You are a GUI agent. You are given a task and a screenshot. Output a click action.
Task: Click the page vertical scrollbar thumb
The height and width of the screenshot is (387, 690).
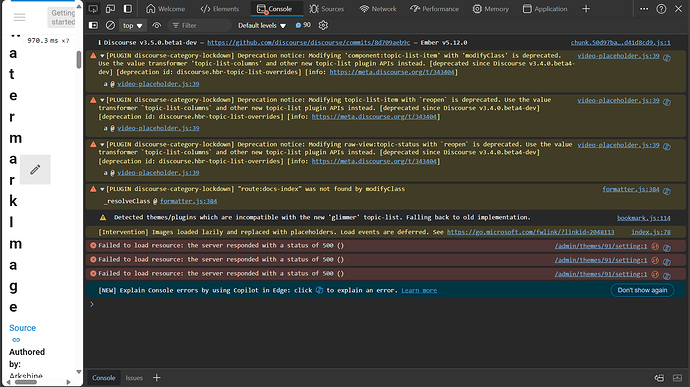pos(79,60)
